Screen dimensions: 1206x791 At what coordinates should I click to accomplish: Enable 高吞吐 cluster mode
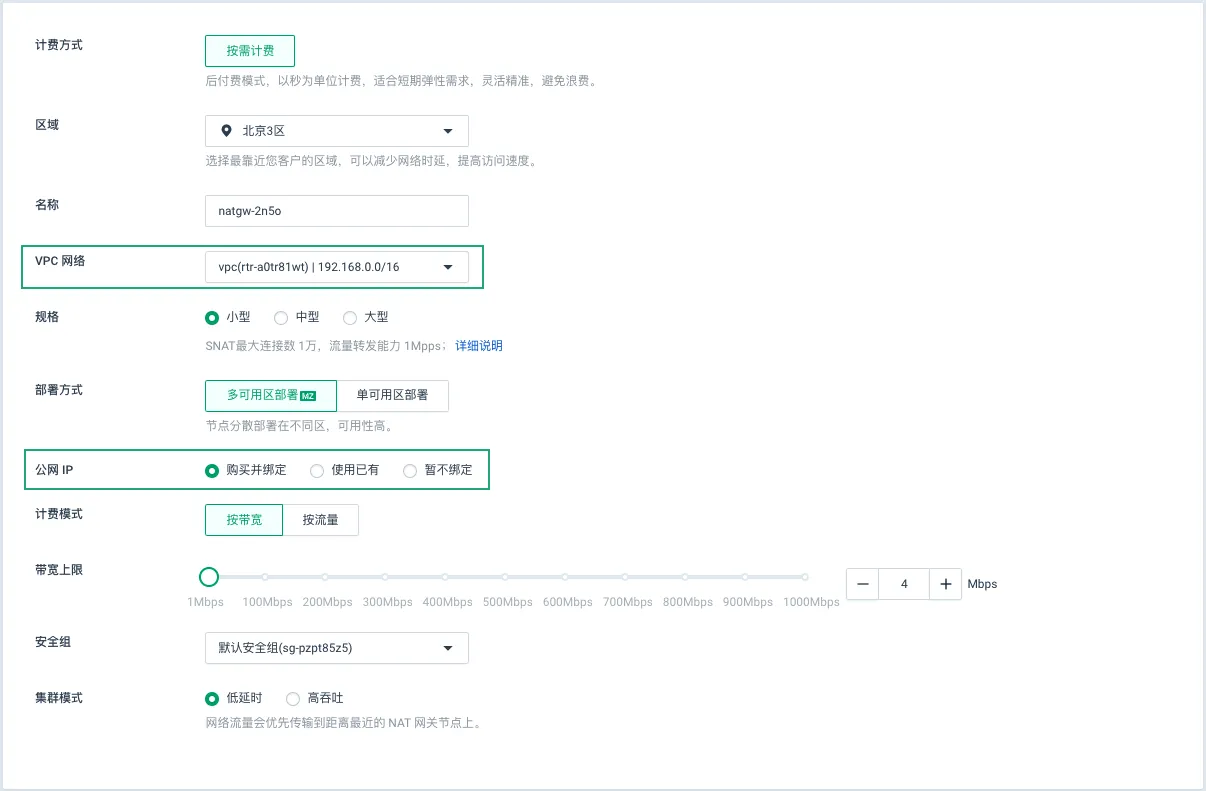(x=293, y=699)
